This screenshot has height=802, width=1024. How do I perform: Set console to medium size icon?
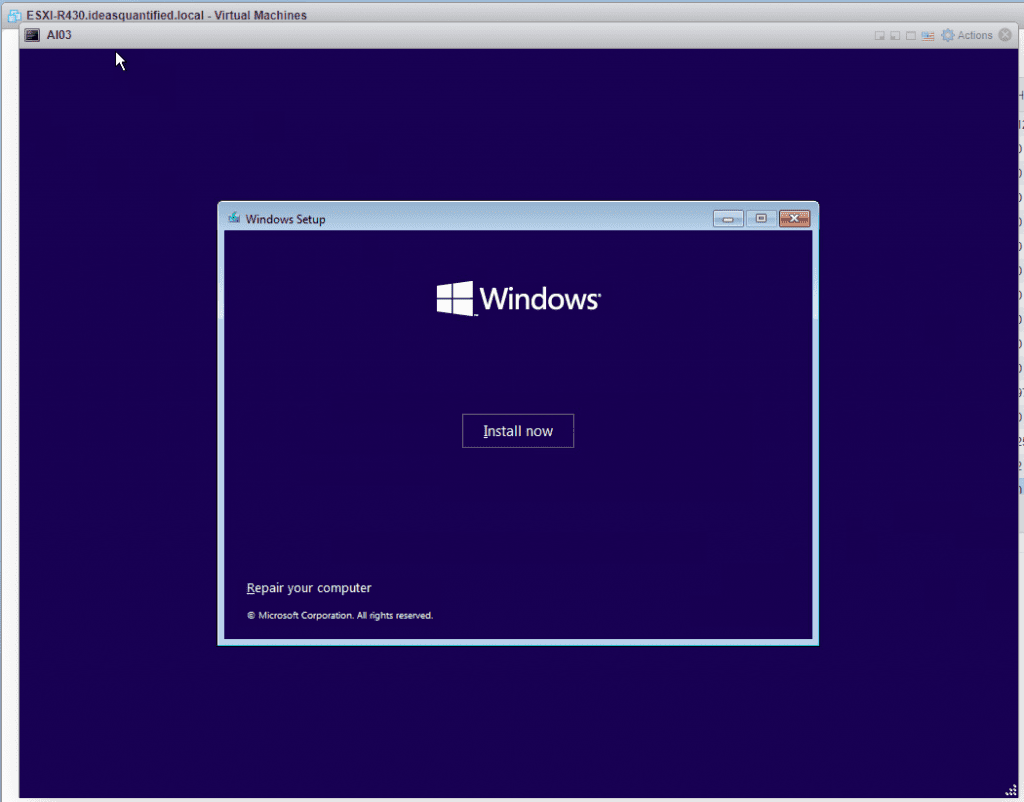895,36
